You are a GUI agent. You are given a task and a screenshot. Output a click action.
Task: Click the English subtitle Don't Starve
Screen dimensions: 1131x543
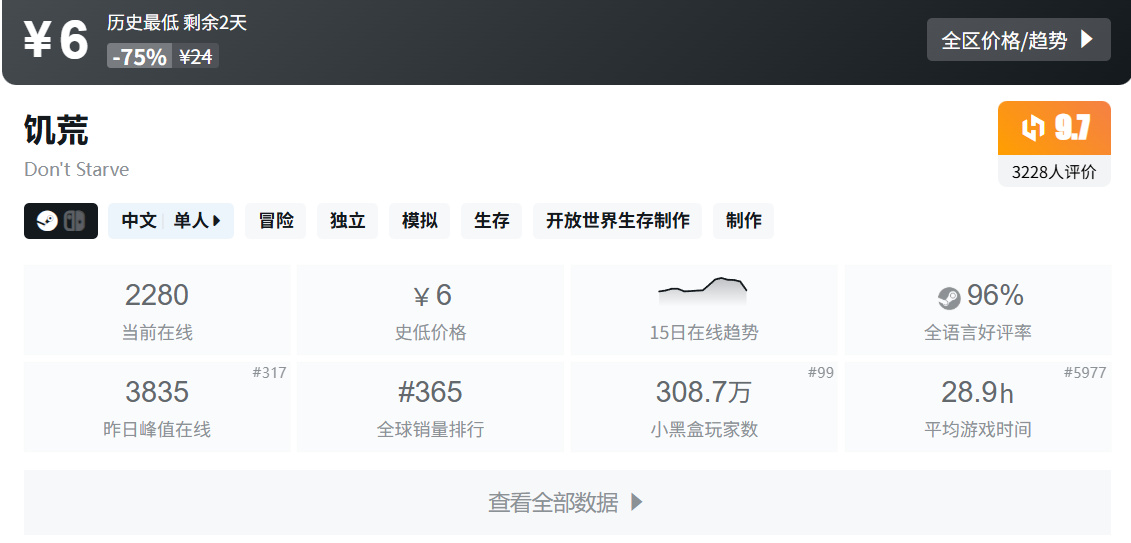[76, 169]
